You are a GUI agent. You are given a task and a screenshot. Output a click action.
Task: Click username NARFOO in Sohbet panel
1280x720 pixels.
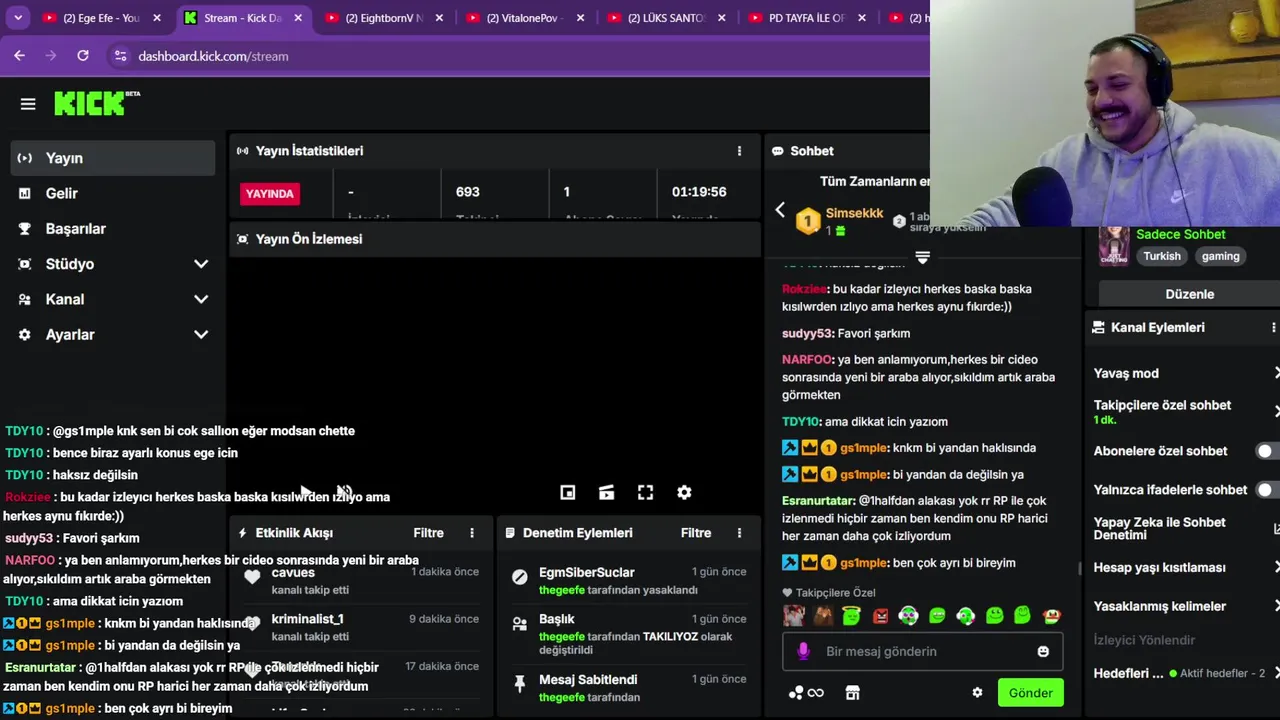(806, 360)
